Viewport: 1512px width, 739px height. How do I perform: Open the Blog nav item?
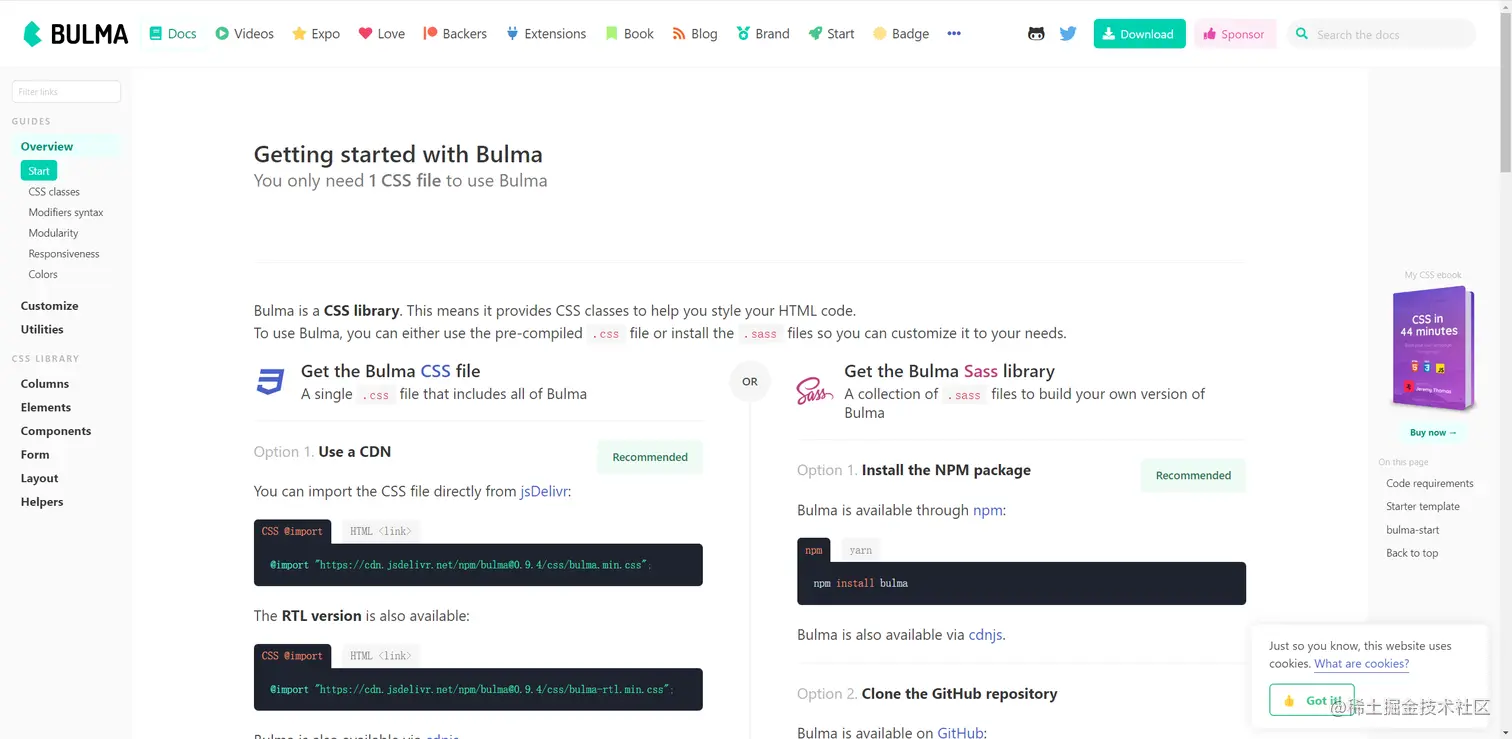pyautogui.click(x=695, y=34)
